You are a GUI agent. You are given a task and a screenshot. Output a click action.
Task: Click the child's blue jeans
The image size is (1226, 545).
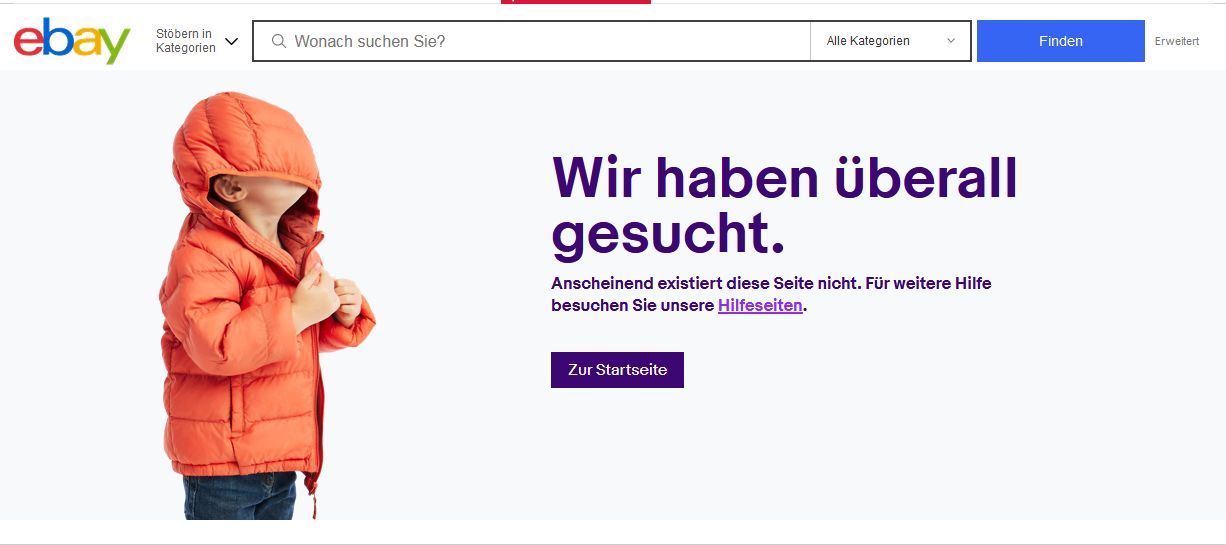[240, 495]
